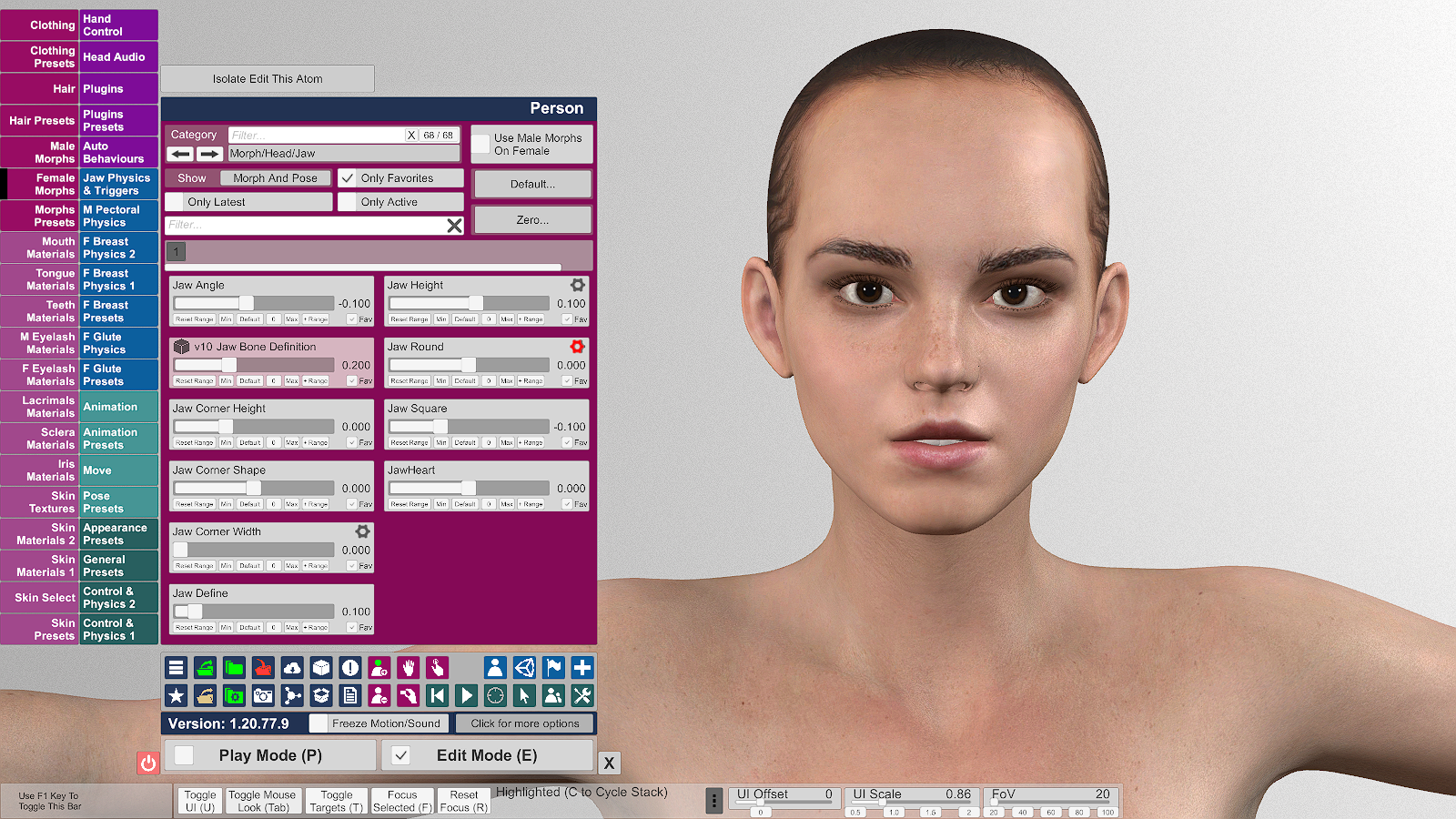Click the red save scene icon
This screenshot has width=1456, height=819.
(x=264, y=668)
